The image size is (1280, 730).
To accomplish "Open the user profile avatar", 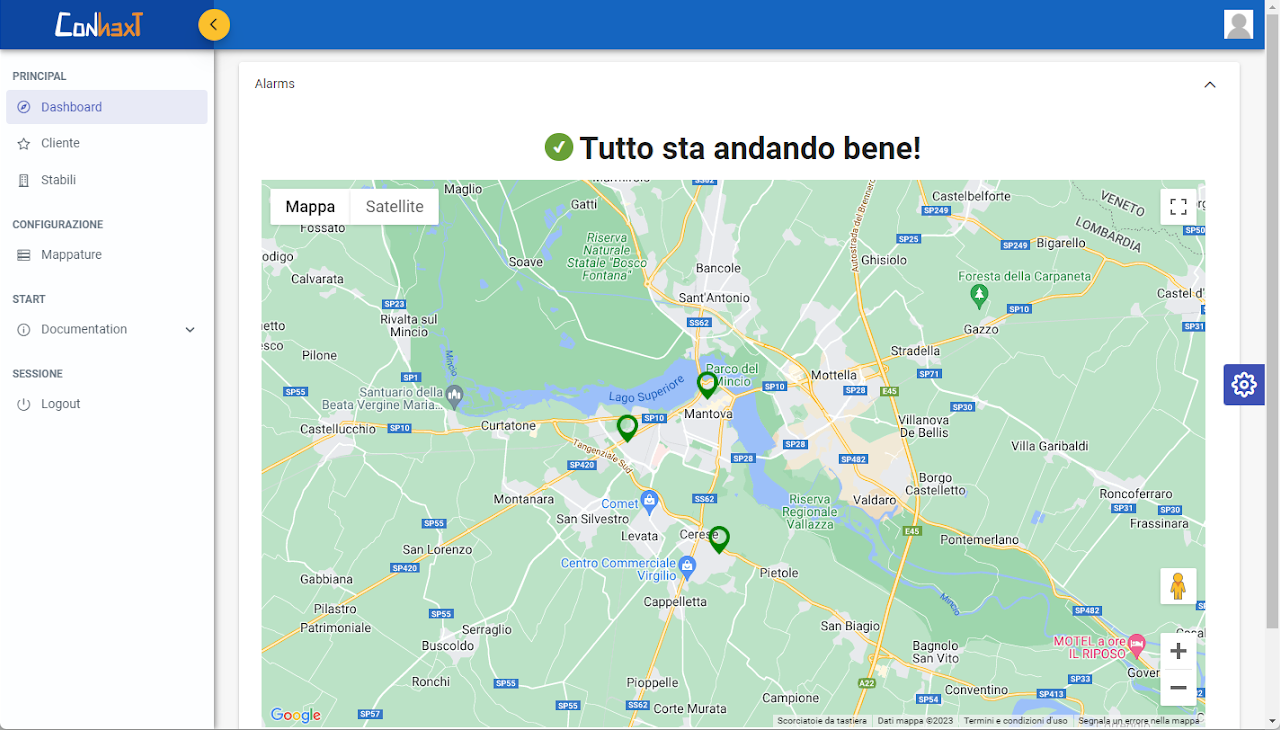I will 1238,25.
